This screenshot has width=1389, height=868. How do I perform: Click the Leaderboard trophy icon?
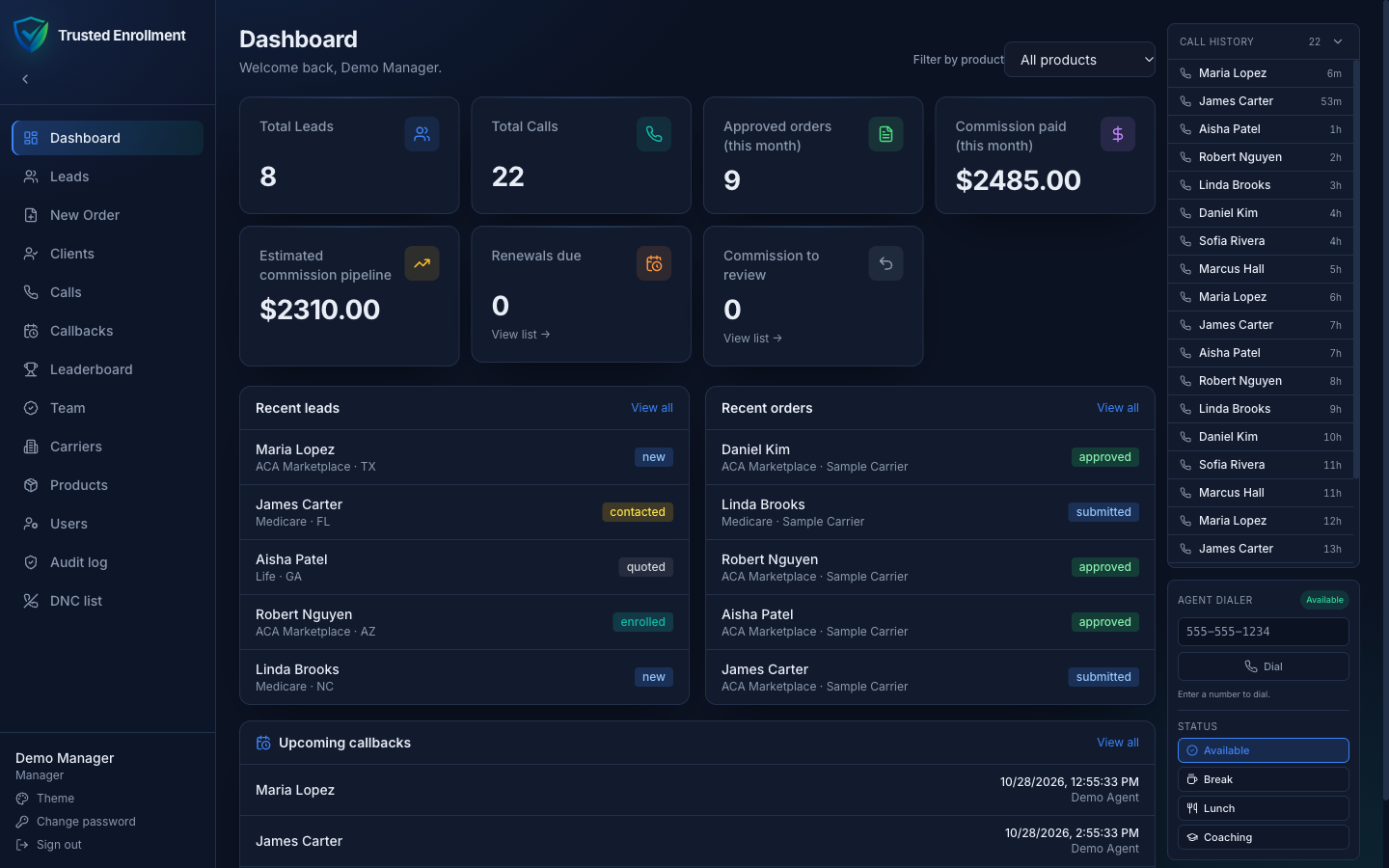pos(31,369)
